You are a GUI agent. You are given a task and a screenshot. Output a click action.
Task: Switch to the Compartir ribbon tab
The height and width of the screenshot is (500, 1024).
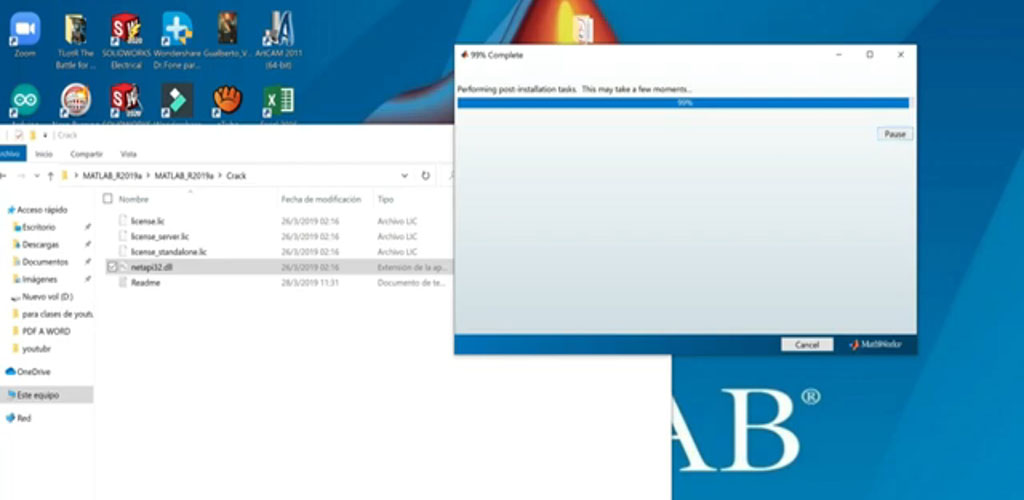pyautogui.click(x=86, y=154)
